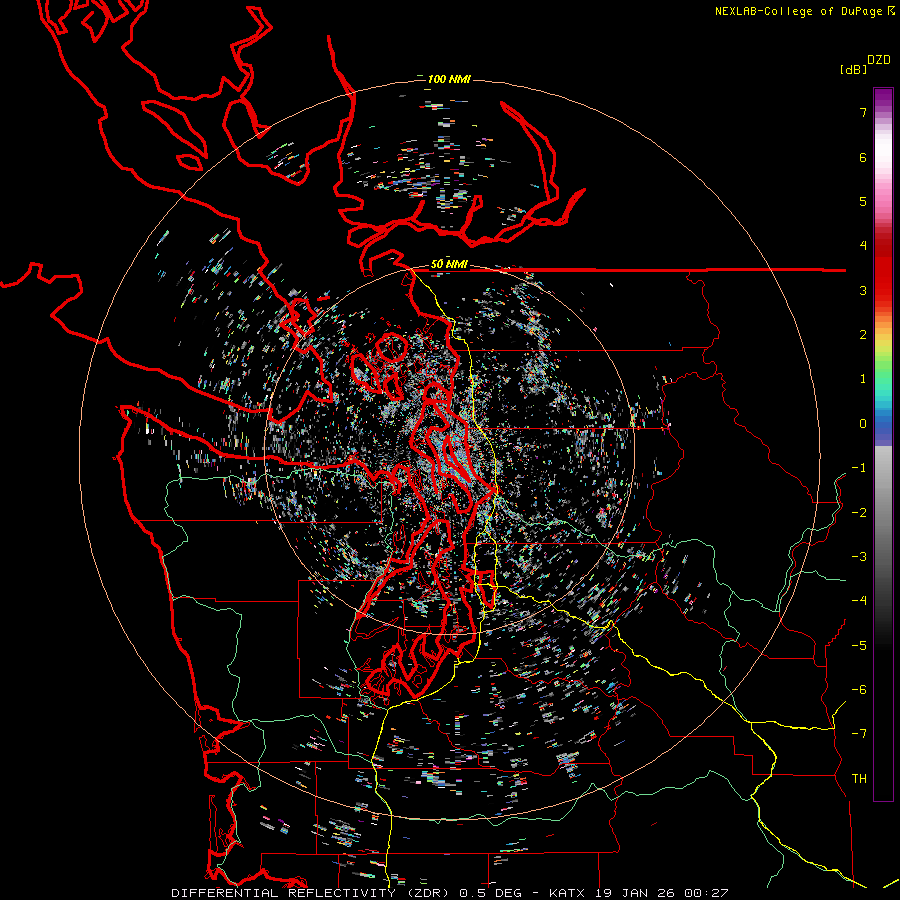Image resolution: width=900 pixels, height=900 pixels.
Task: Click the colorbar value -6 label
Action: click(x=859, y=689)
